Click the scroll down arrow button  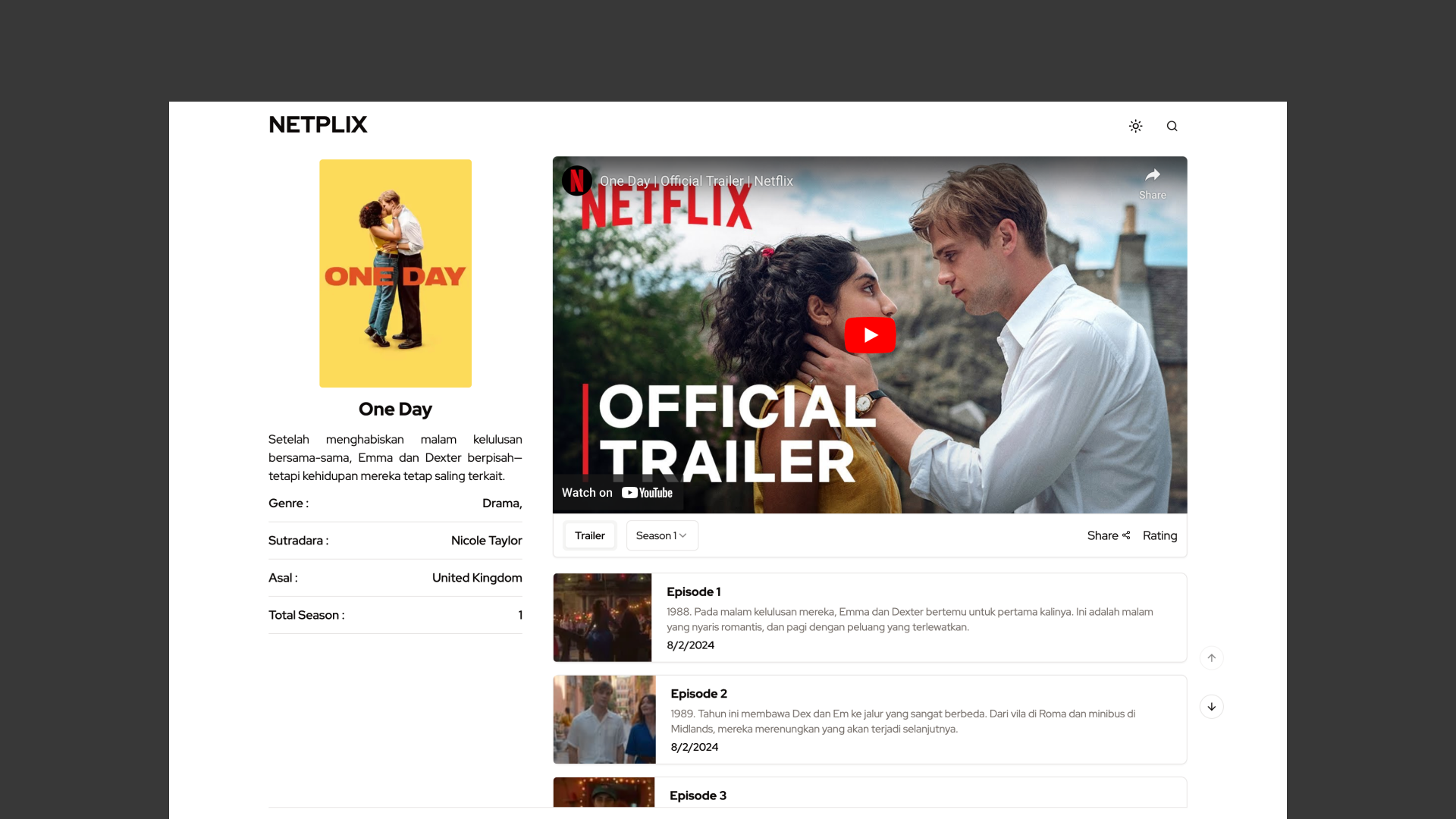pos(1211,707)
